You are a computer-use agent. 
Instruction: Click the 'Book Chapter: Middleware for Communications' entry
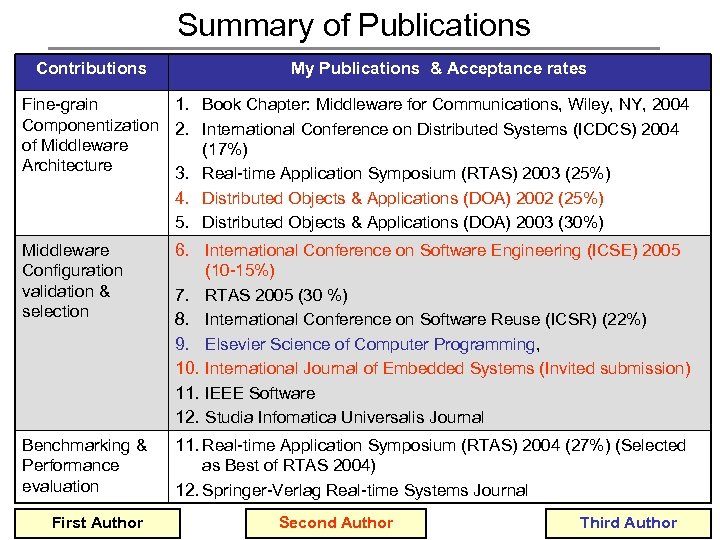[x=432, y=105]
